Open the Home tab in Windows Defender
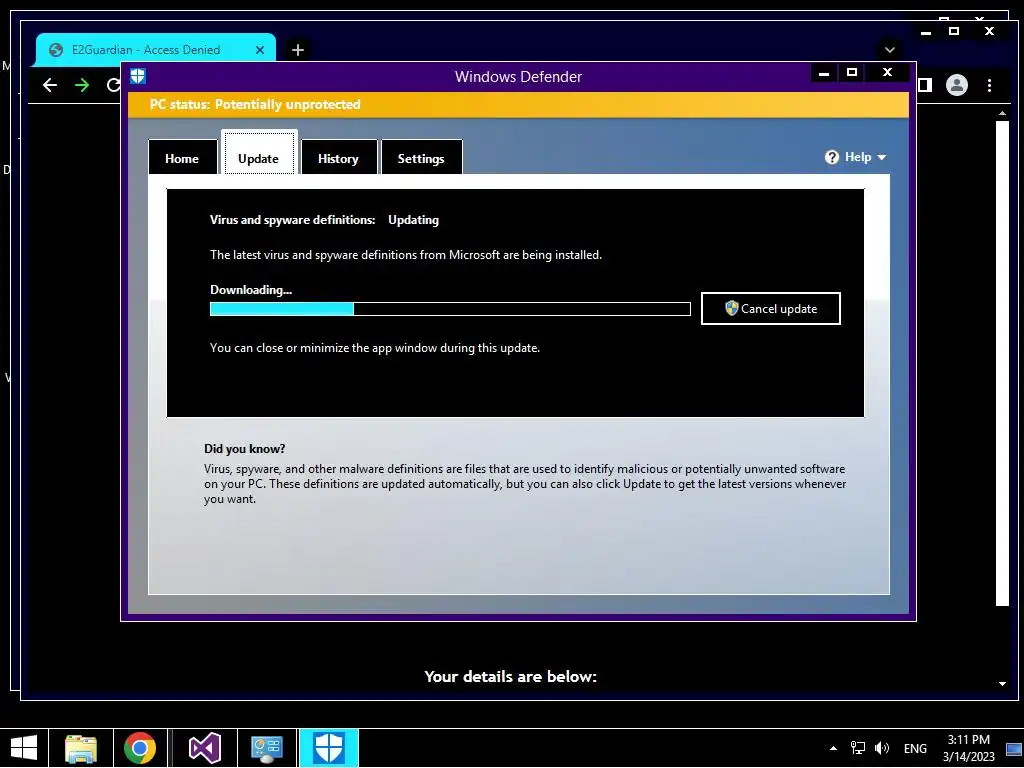This screenshot has width=1024, height=768. pos(182,157)
